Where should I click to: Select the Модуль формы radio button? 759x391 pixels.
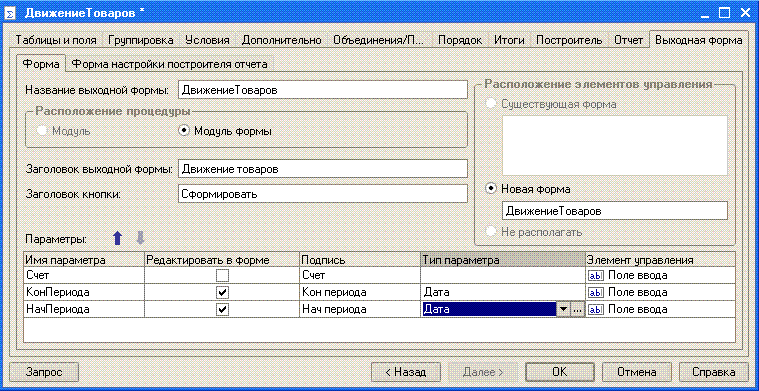click(183, 131)
